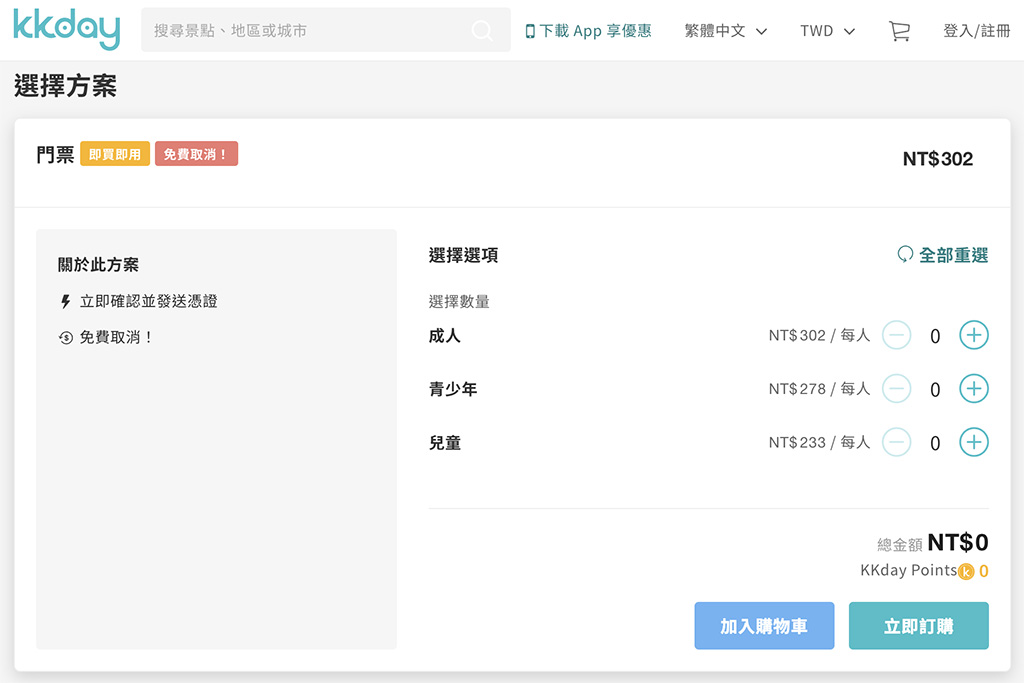Open 登入/註冊 login page
Viewport: 1024px width, 683px height.
[x=976, y=31]
